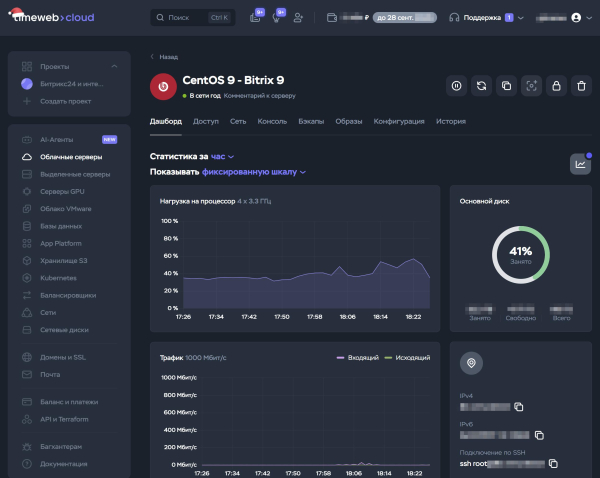
Task: Open the chart settings icon button
Action: click(x=580, y=164)
